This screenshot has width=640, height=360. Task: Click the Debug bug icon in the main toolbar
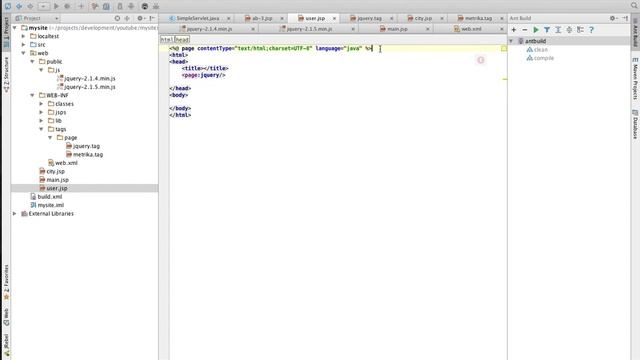[67, 6]
